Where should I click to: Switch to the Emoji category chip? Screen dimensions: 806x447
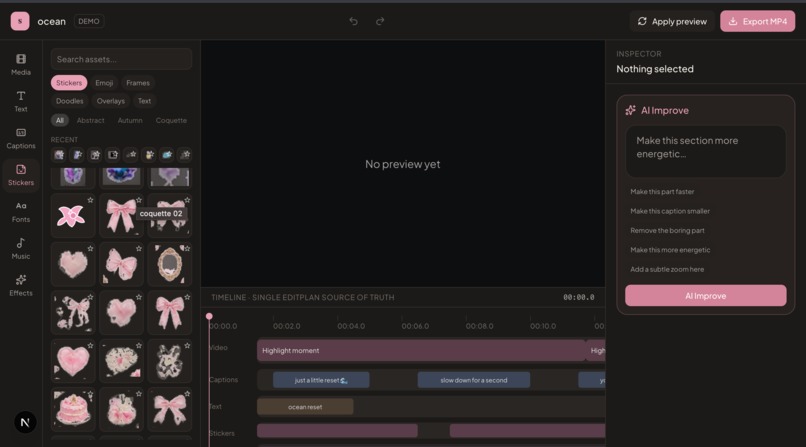click(104, 83)
